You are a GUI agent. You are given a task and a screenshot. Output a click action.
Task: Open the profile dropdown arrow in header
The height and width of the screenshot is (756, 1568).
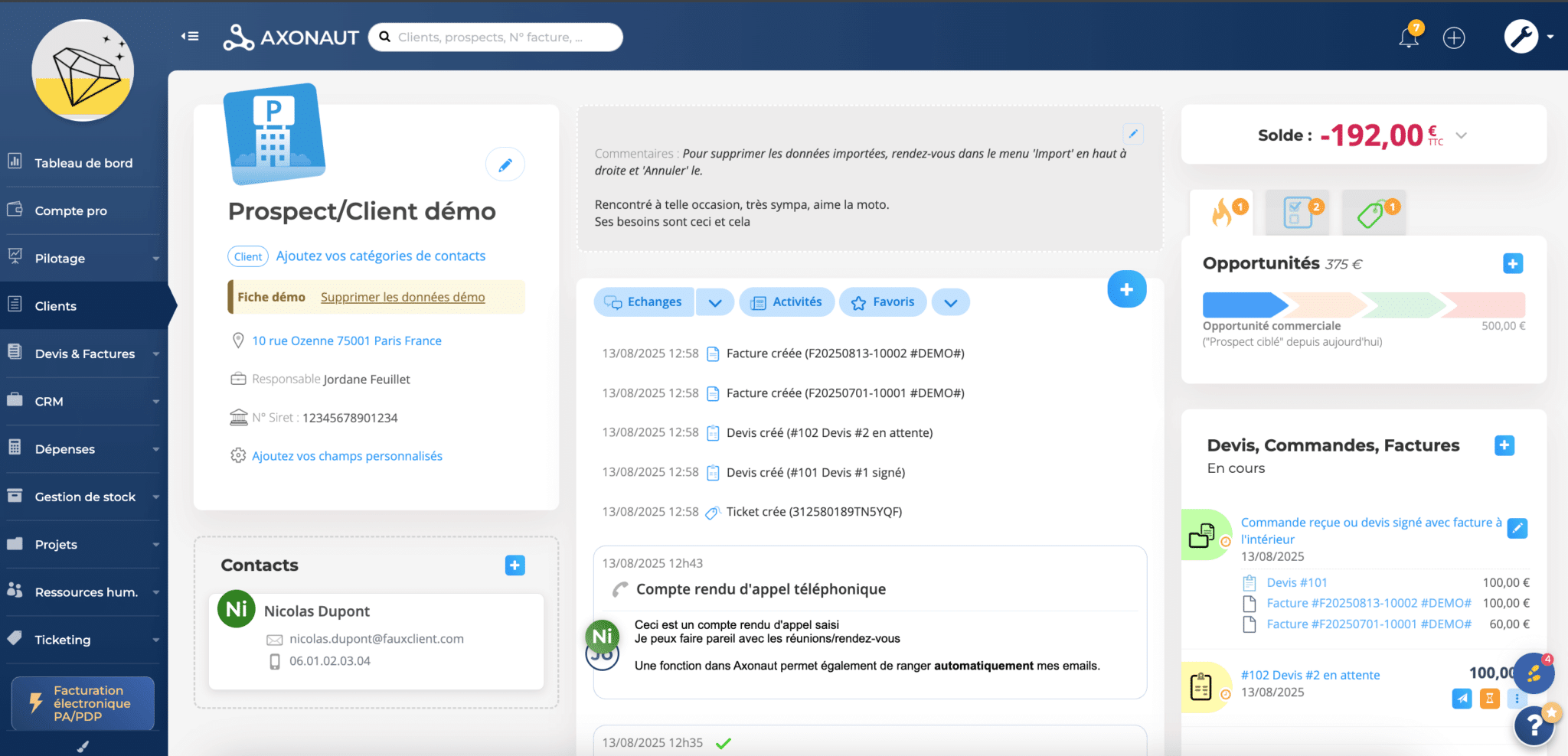[1550, 37]
